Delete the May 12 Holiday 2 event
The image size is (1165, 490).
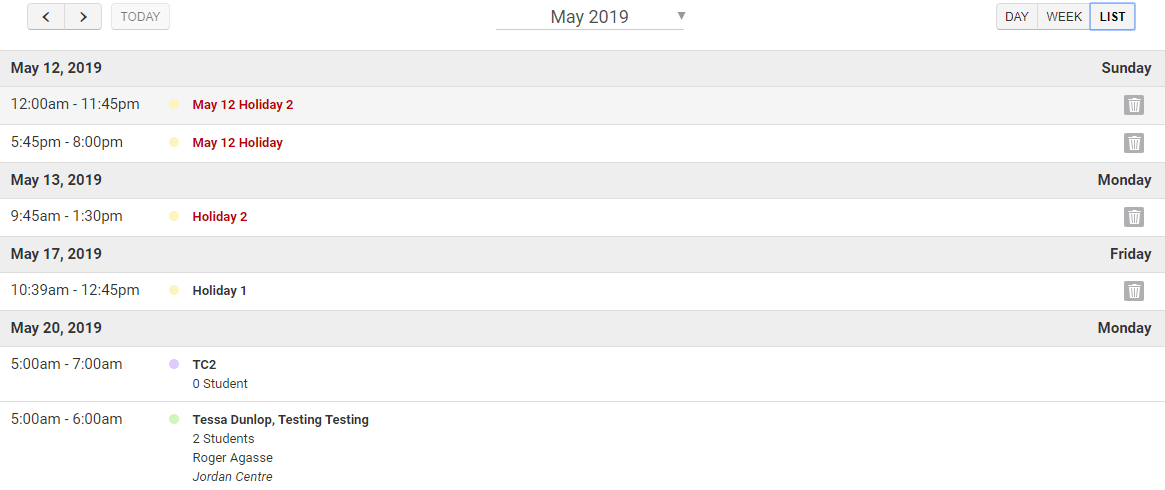(1133, 105)
